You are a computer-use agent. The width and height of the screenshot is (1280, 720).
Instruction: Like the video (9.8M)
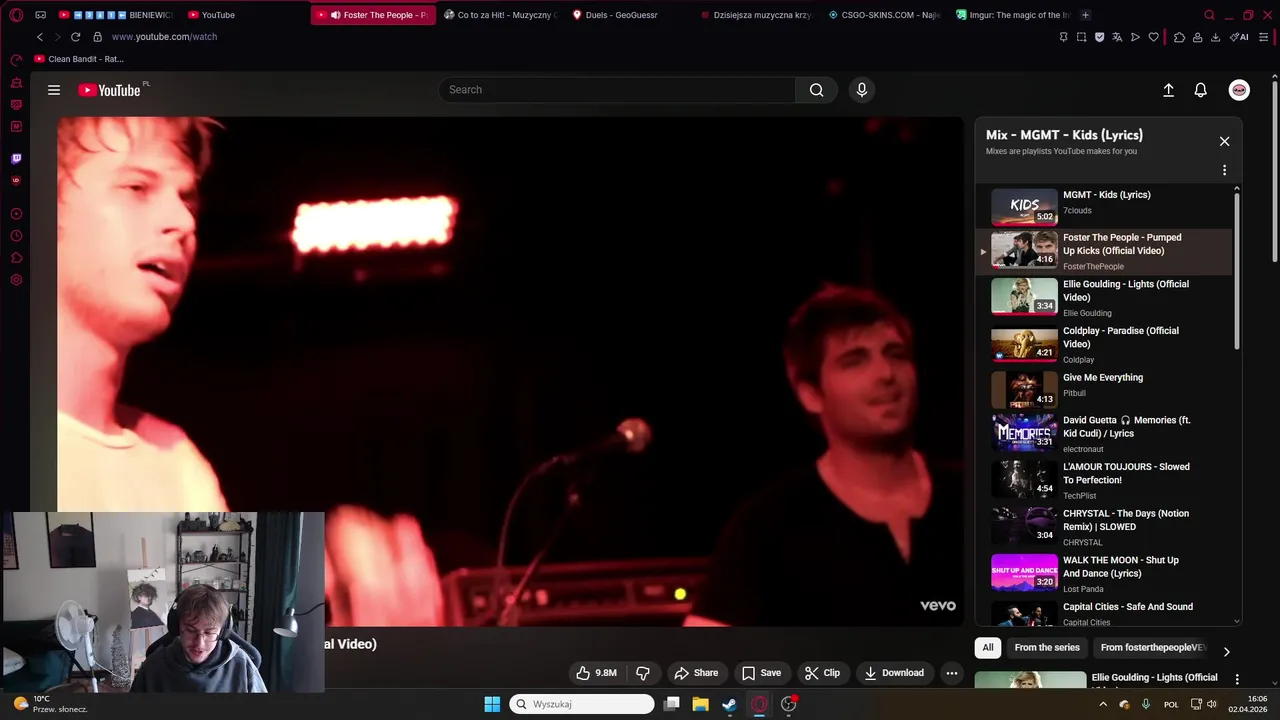[x=596, y=673]
